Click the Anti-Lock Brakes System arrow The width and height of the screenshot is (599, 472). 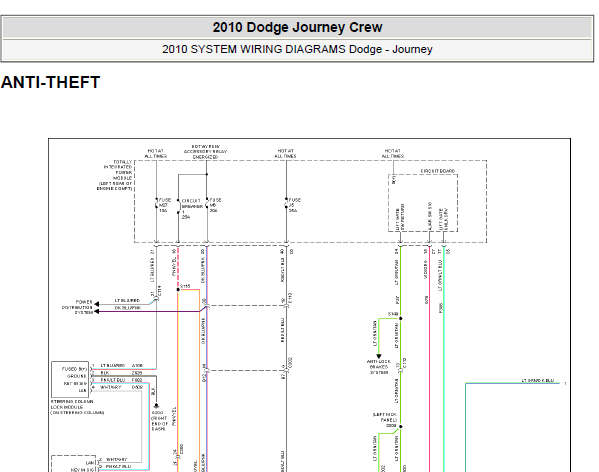coord(379,356)
